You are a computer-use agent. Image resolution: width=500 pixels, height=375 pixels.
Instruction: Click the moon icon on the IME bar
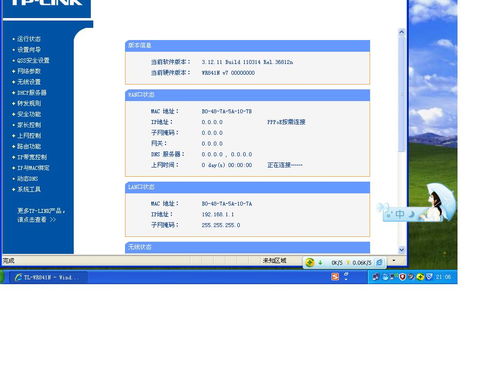coord(412,214)
